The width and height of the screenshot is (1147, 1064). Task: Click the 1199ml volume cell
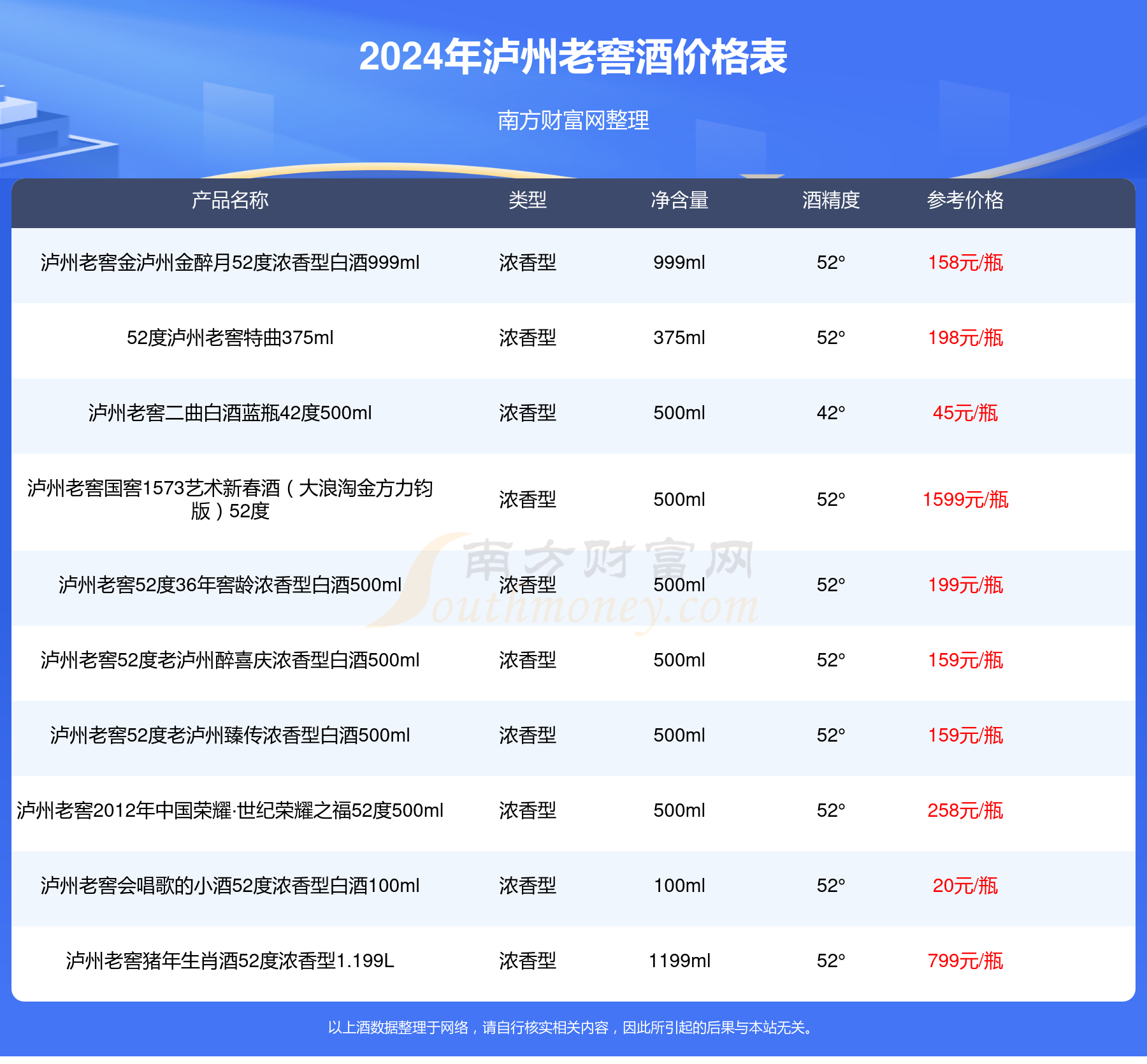[x=679, y=961]
